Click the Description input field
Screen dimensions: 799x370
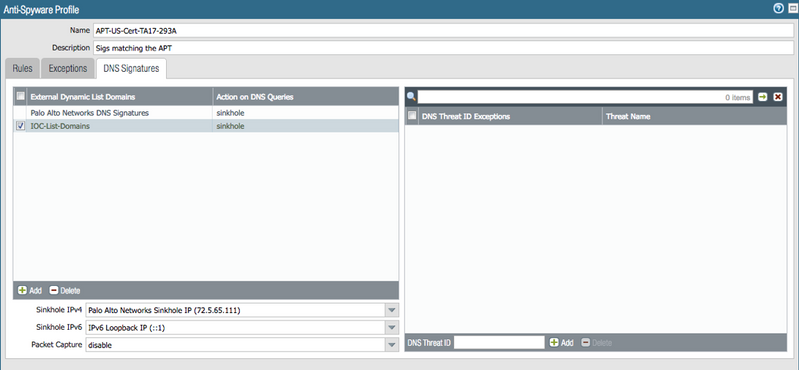tap(443, 48)
